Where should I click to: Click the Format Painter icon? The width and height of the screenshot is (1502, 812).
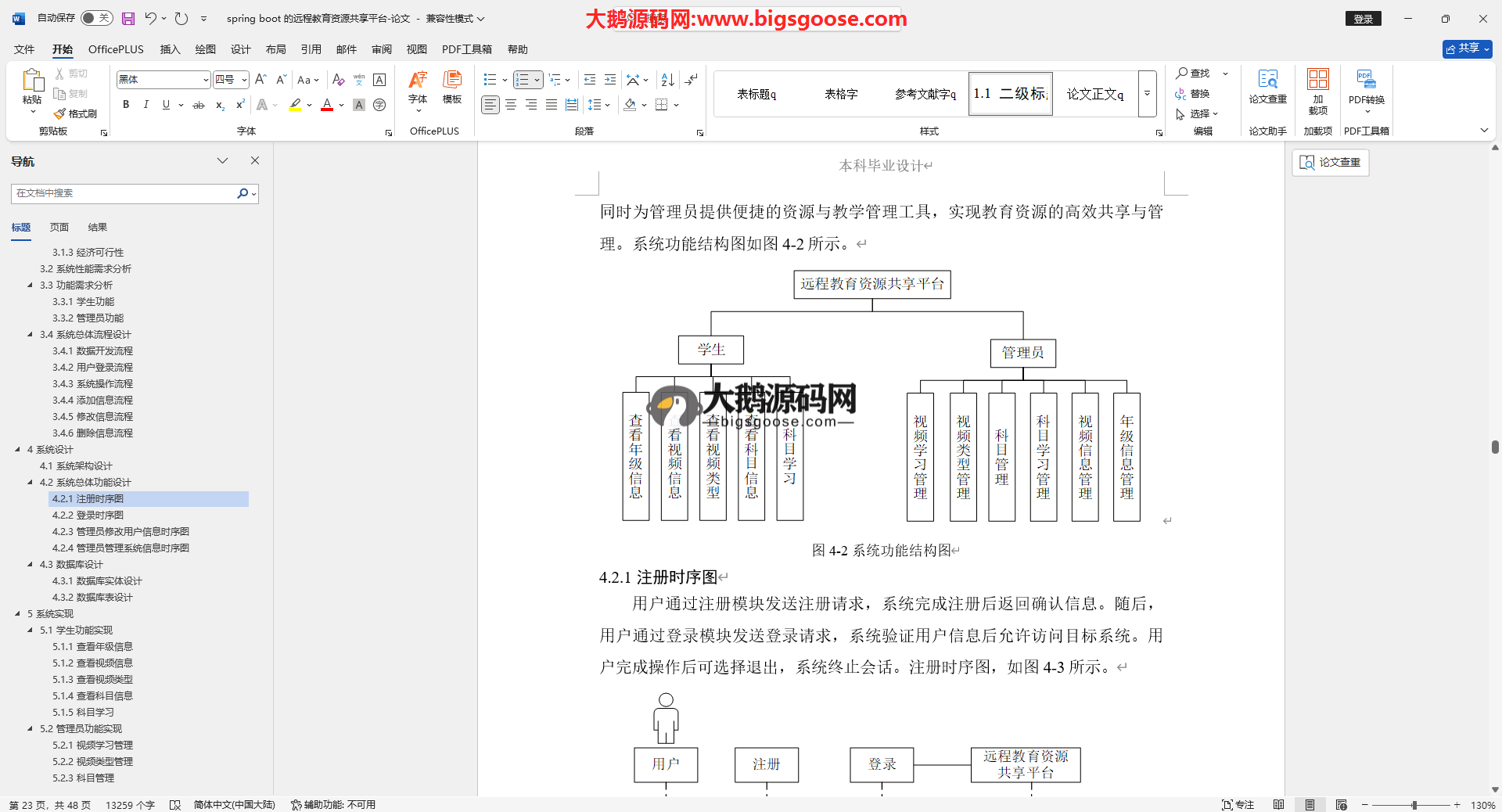point(76,113)
